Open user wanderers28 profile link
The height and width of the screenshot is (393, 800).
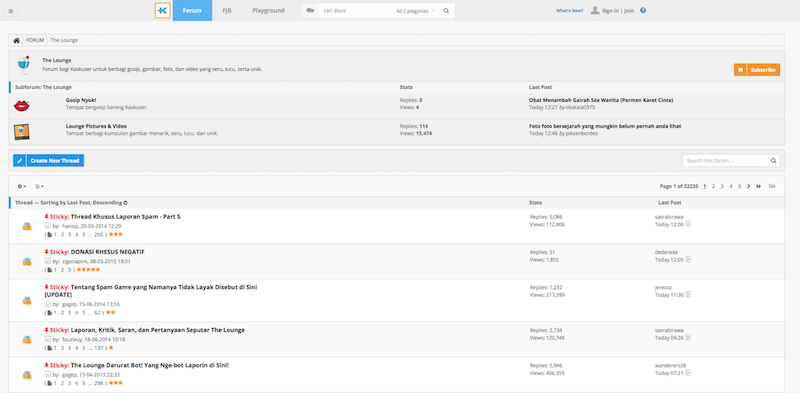(x=670, y=365)
